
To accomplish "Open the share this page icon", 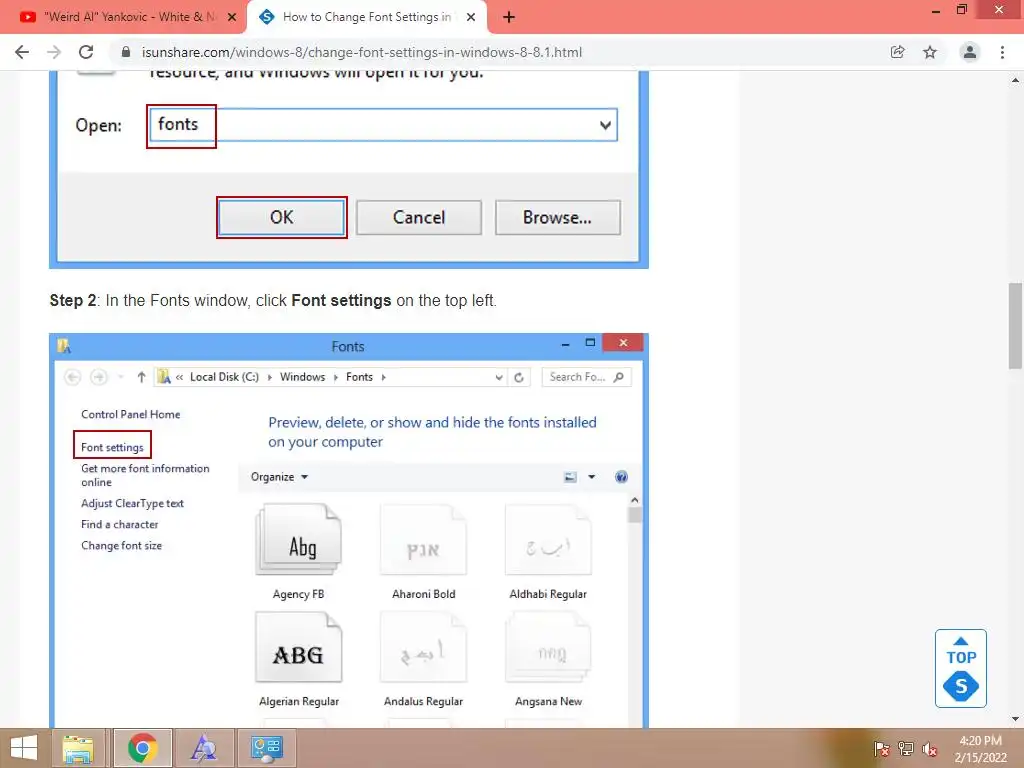I will tap(897, 52).
